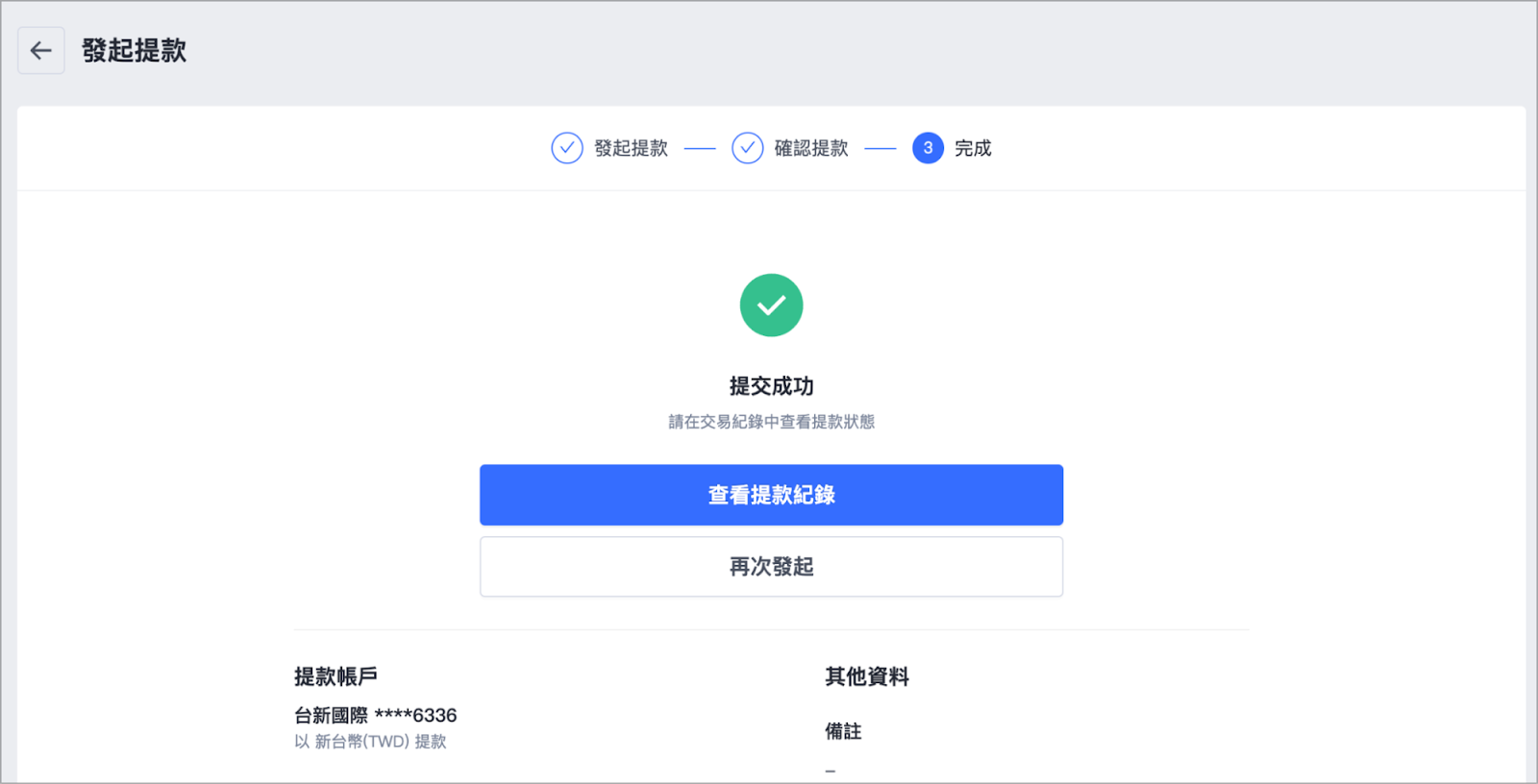Click the 提款帳戶 section heading
Image resolution: width=1538 pixels, height=784 pixels.
click(335, 676)
